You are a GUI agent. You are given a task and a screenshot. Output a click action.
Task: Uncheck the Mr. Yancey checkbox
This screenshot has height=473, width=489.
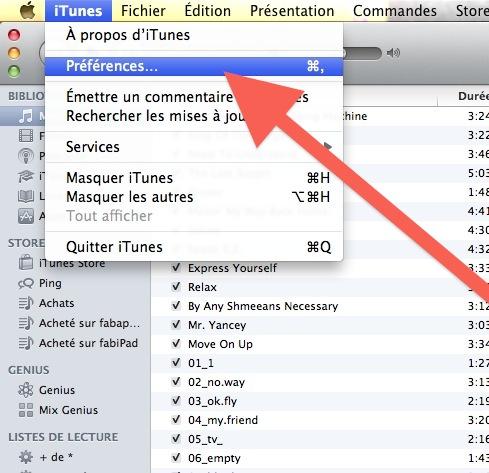click(x=176, y=325)
